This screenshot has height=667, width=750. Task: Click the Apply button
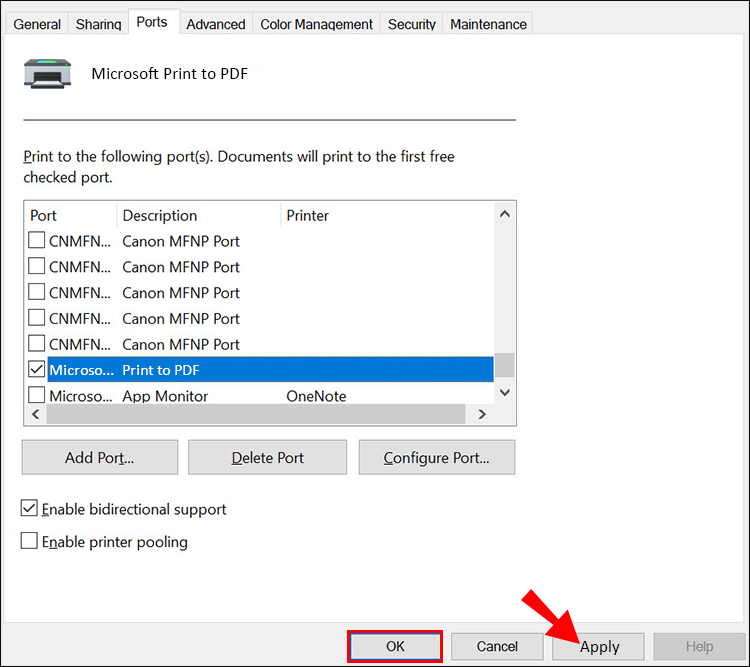tap(599, 646)
